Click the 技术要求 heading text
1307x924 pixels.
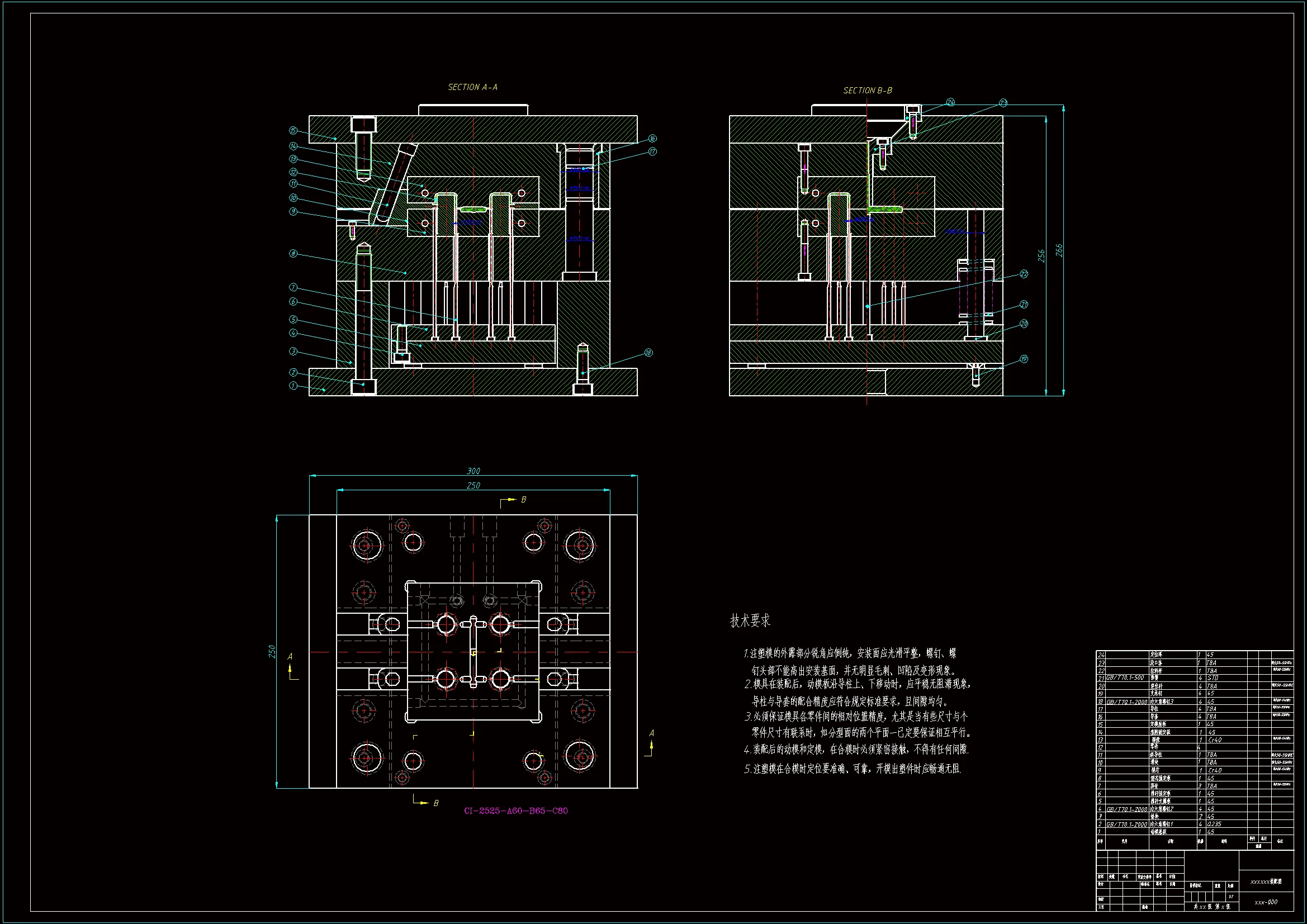click(x=750, y=621)
